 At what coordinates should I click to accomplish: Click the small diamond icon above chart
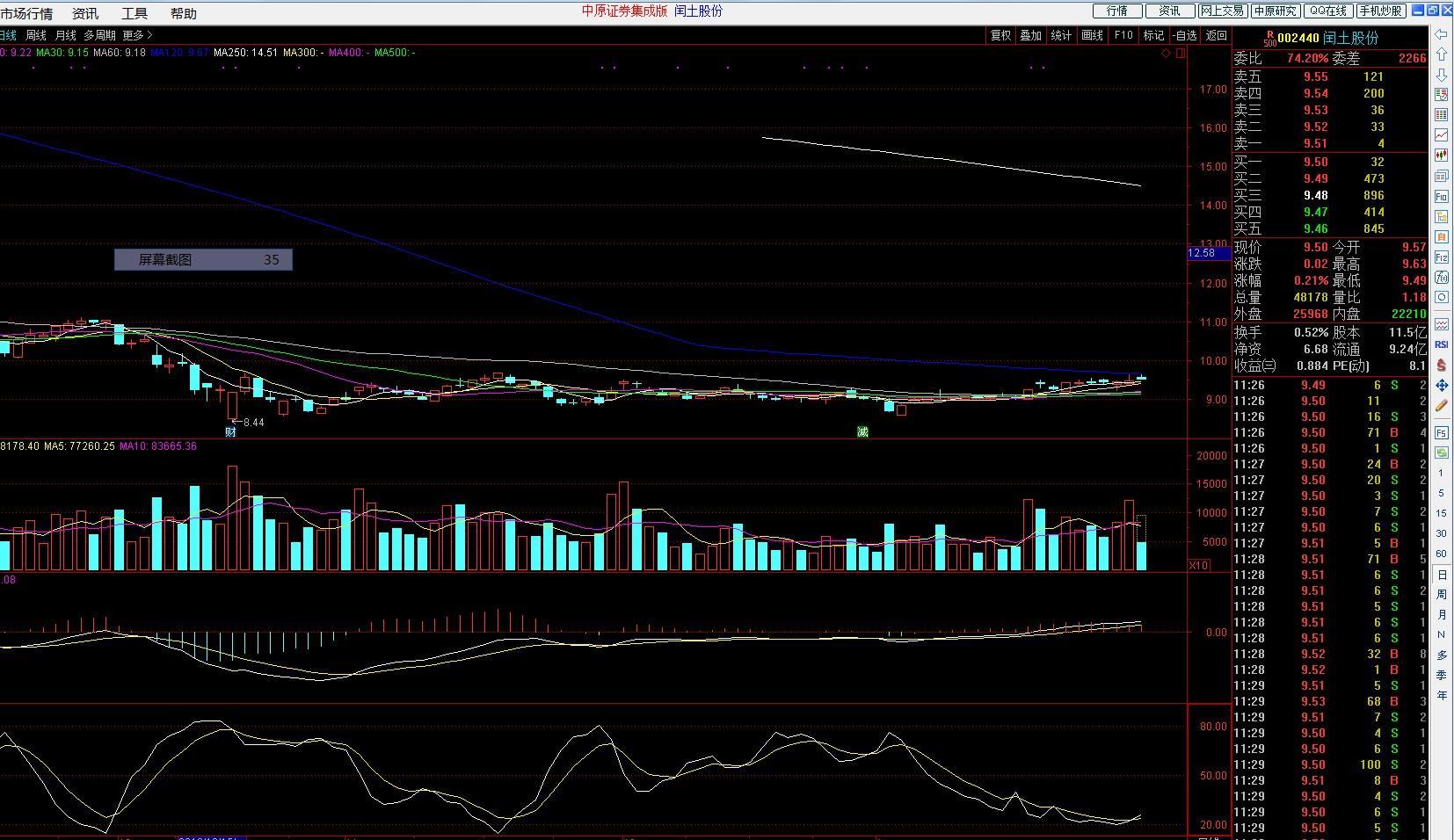tap(1167, 54)
